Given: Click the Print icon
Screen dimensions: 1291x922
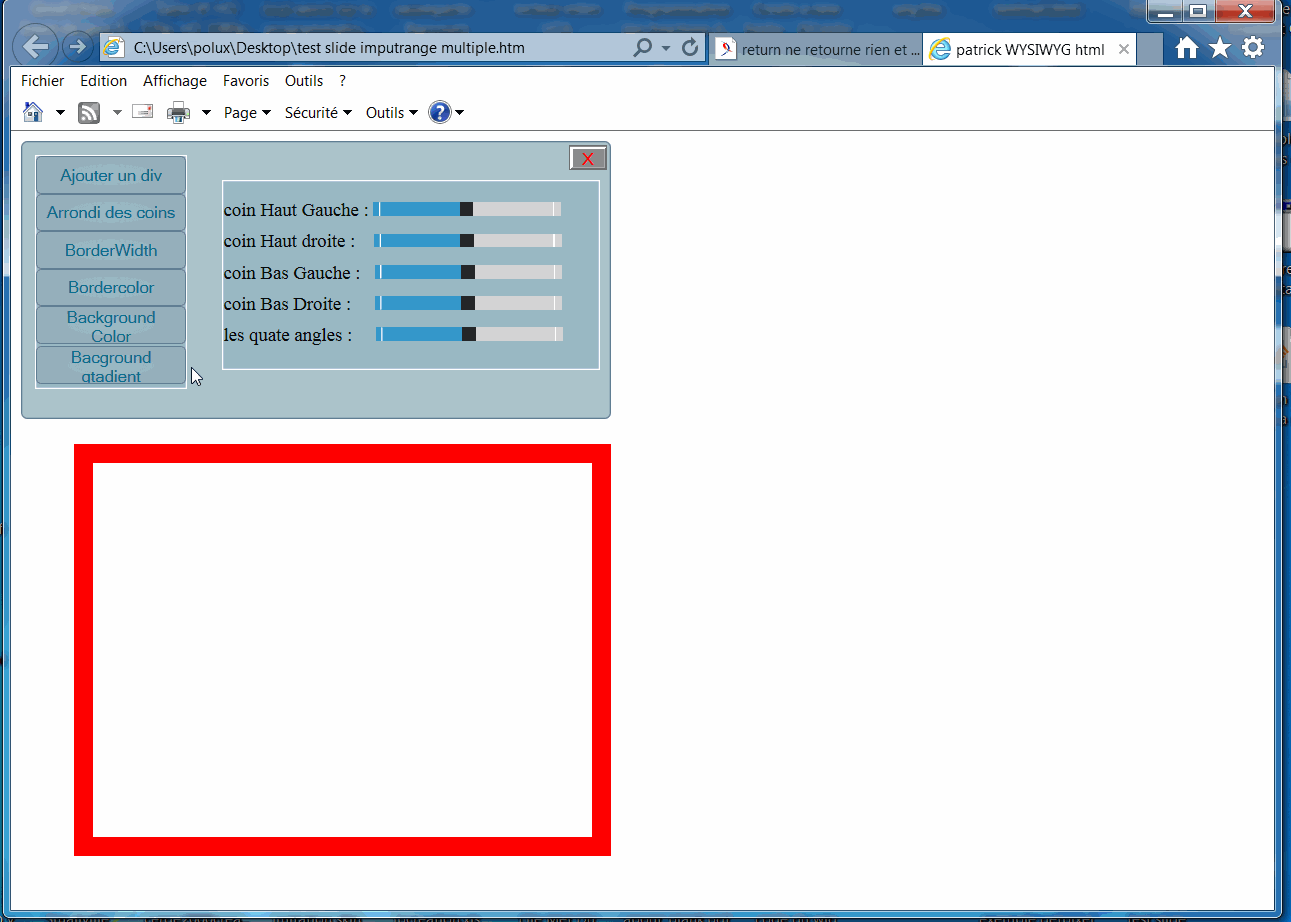Looking at the screenshot, I should click(x=178, y=113).
